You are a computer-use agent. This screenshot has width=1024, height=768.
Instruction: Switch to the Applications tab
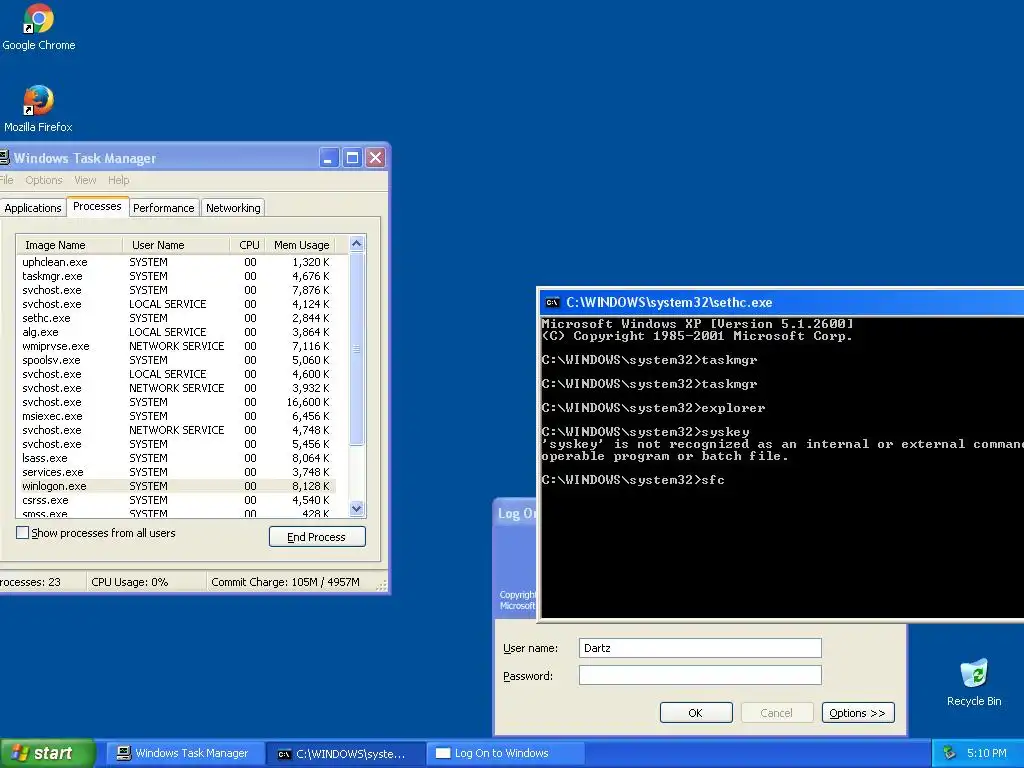(x=33, y=208)
